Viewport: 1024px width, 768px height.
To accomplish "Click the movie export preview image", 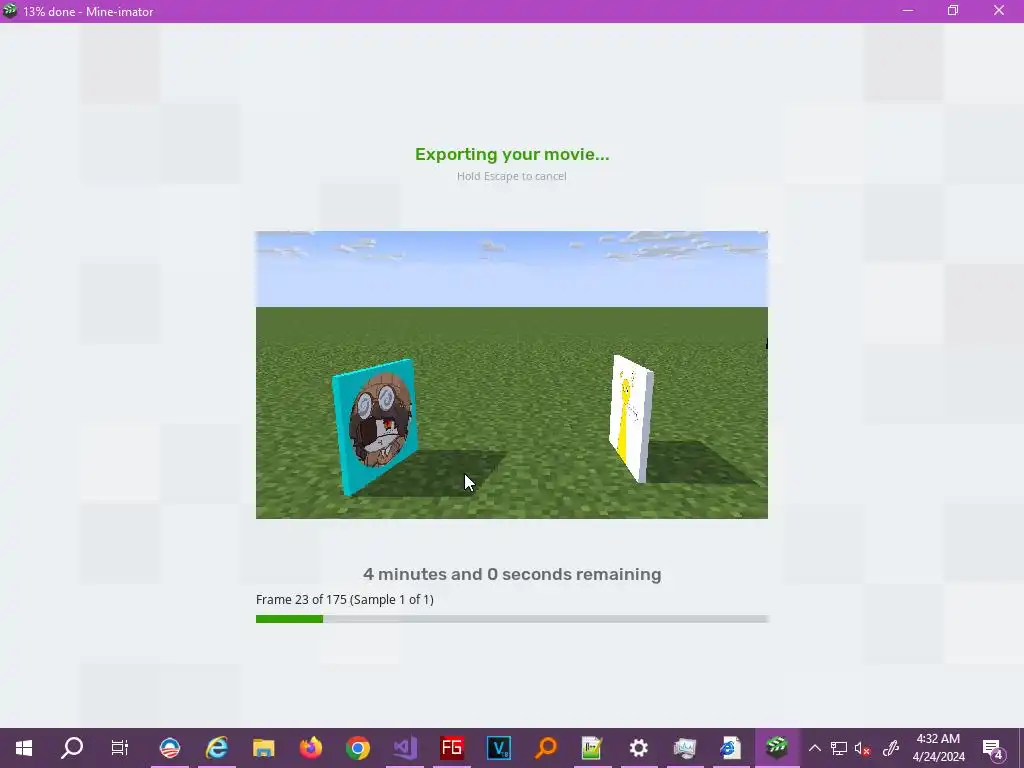I will (x=512, y=375).
